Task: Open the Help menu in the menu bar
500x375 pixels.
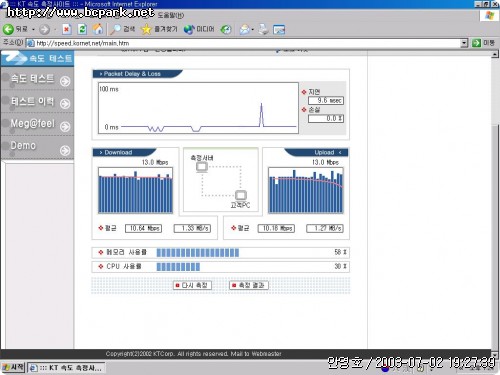Action: (171, 15)
